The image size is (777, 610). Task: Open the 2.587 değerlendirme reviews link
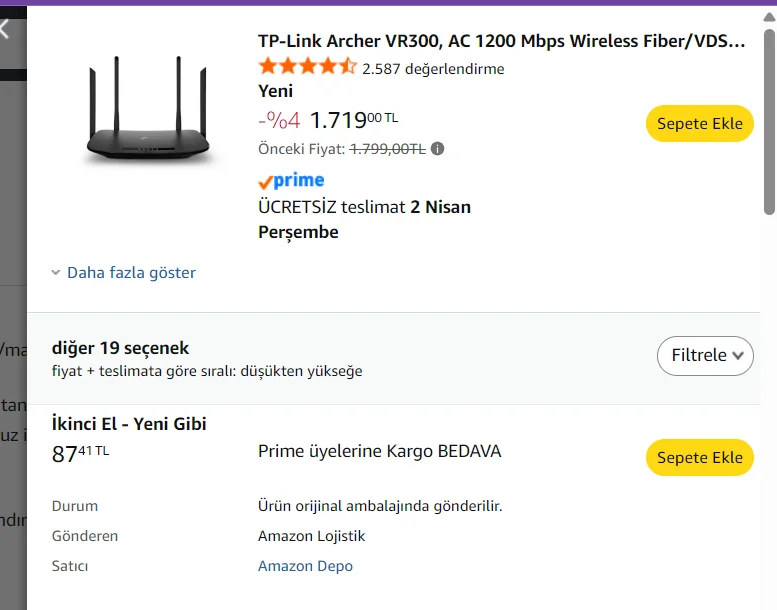[x=433, y=69]
